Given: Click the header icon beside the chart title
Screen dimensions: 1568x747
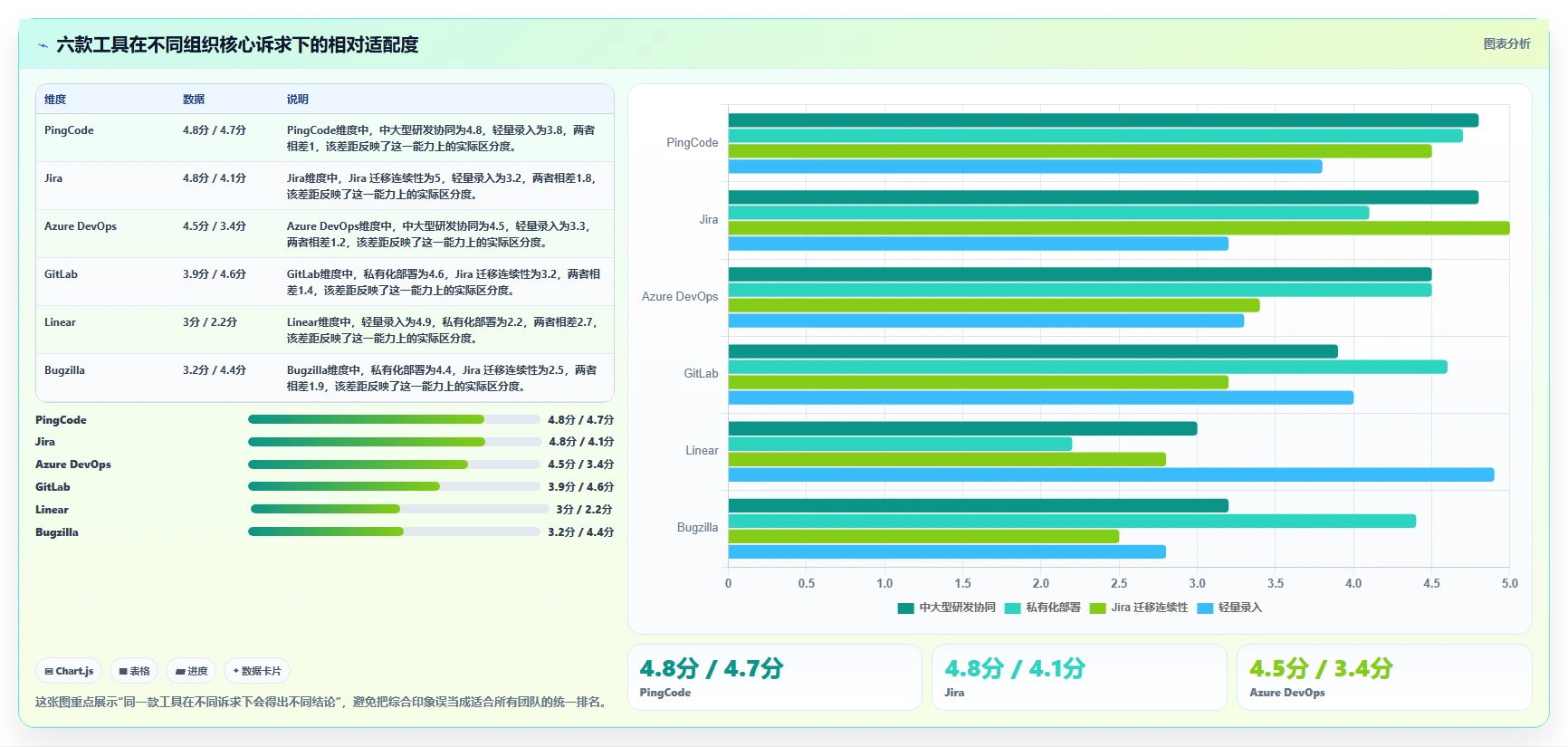Looking at the screenshot, I should 43,45.
